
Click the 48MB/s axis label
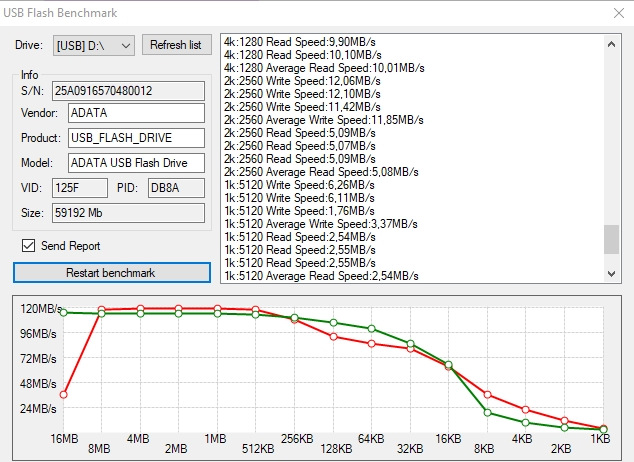click(x=38, y=384)
